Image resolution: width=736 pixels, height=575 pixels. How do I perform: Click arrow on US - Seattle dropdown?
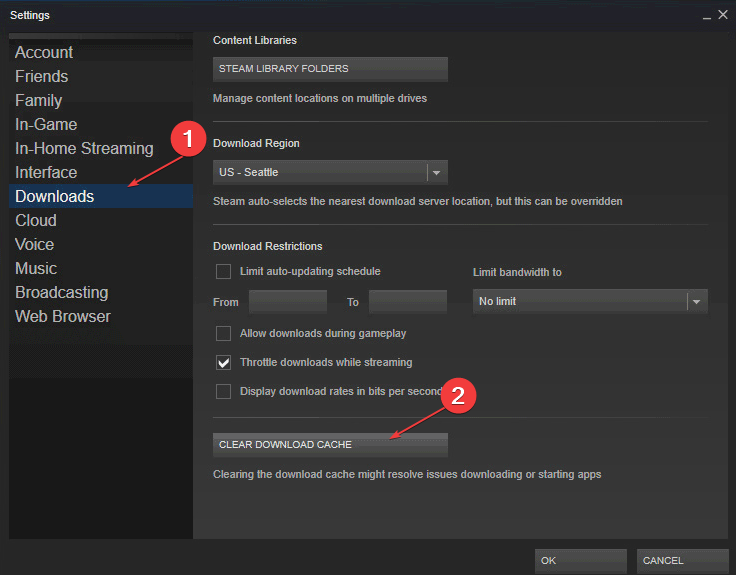click(437, 172)
